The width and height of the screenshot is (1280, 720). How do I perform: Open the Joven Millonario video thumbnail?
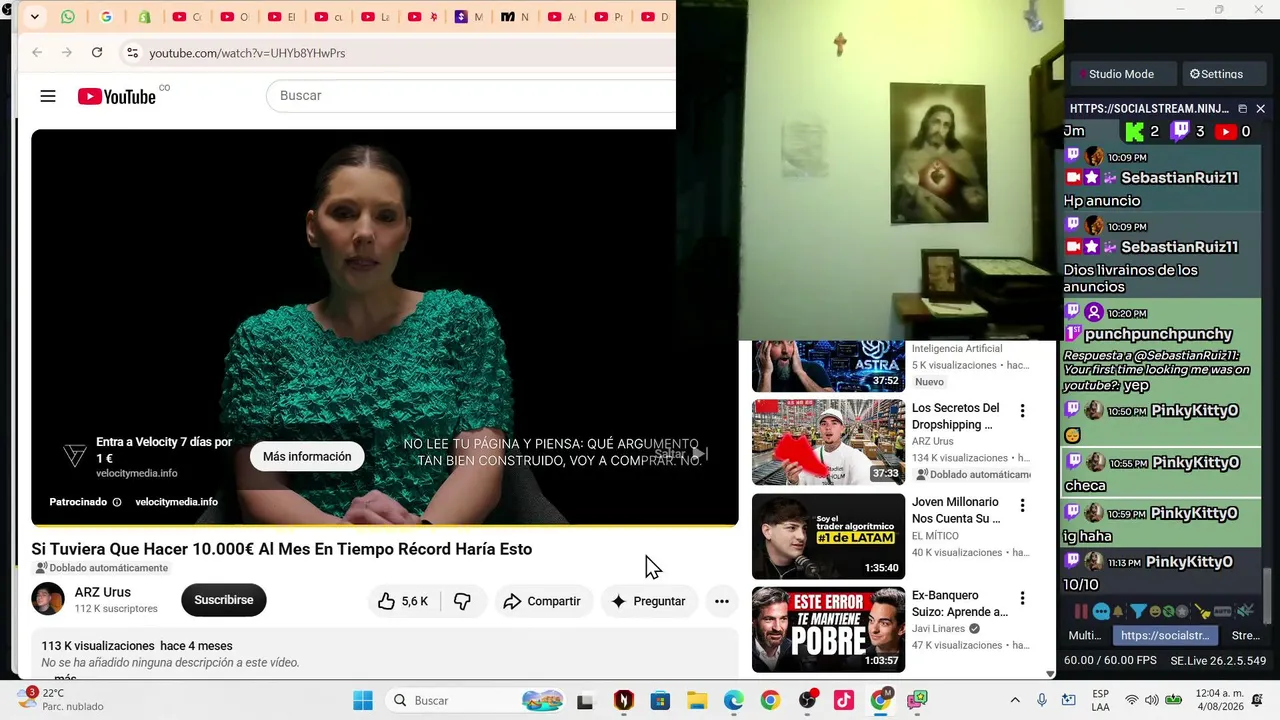point(828,536)
